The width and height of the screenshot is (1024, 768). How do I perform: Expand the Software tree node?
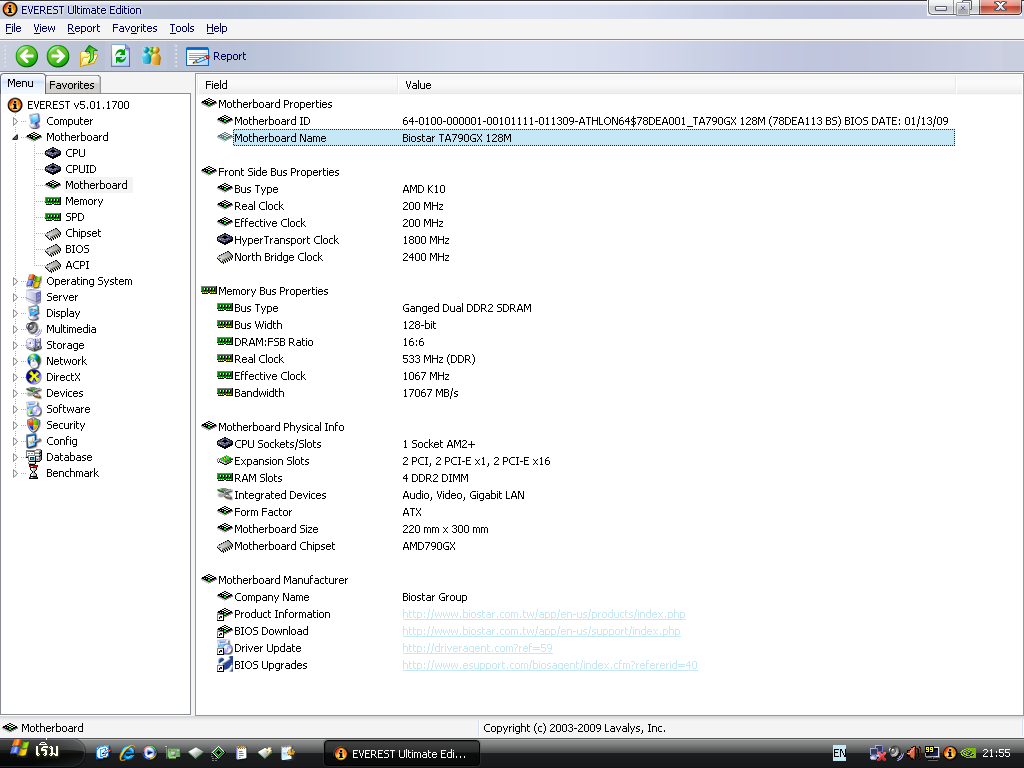pos(15,409)
